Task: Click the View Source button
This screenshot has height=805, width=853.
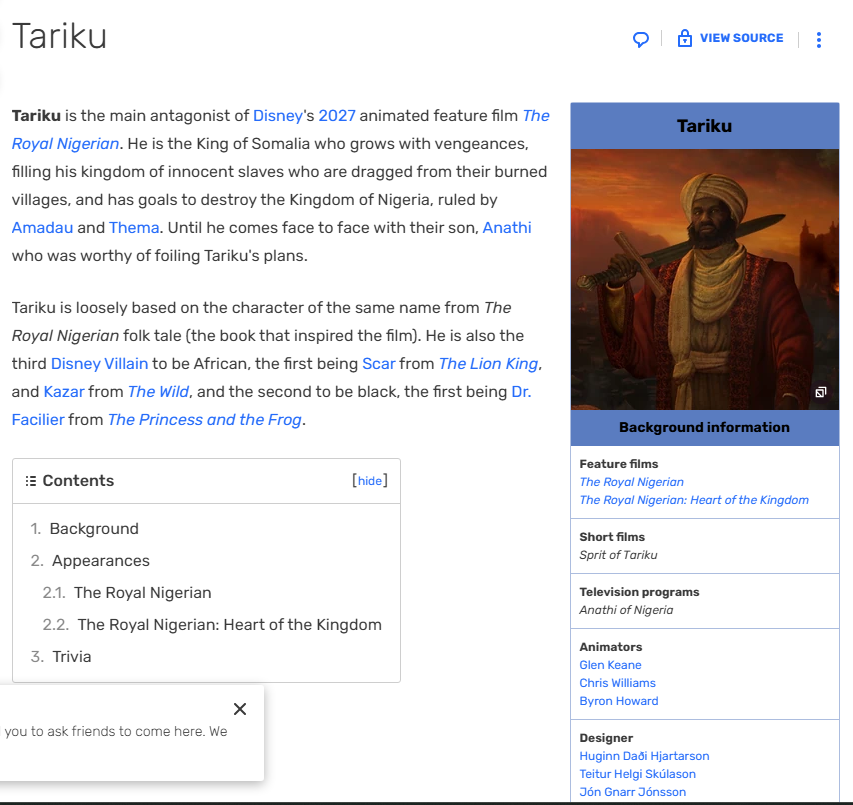Action: tap(741, 38)
